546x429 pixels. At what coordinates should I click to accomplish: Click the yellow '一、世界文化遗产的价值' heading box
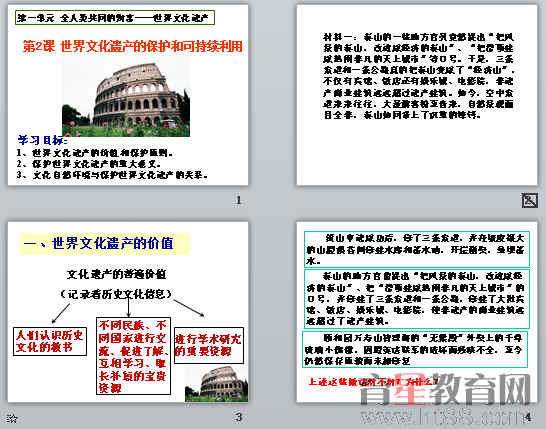tap(105, 243)
